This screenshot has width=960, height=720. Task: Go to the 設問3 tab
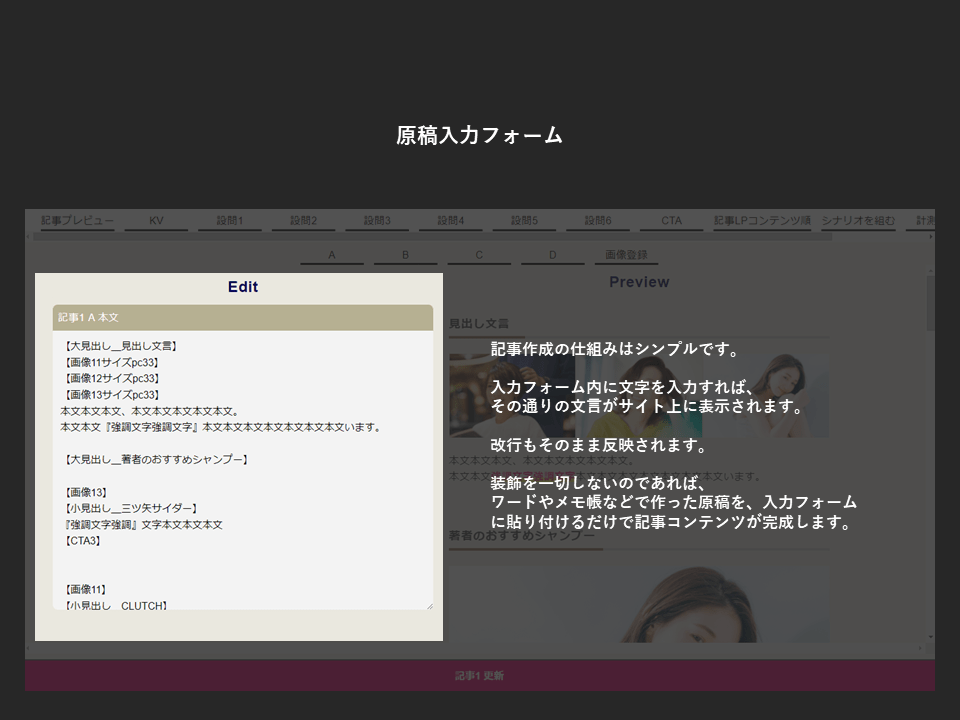(376, 221)
